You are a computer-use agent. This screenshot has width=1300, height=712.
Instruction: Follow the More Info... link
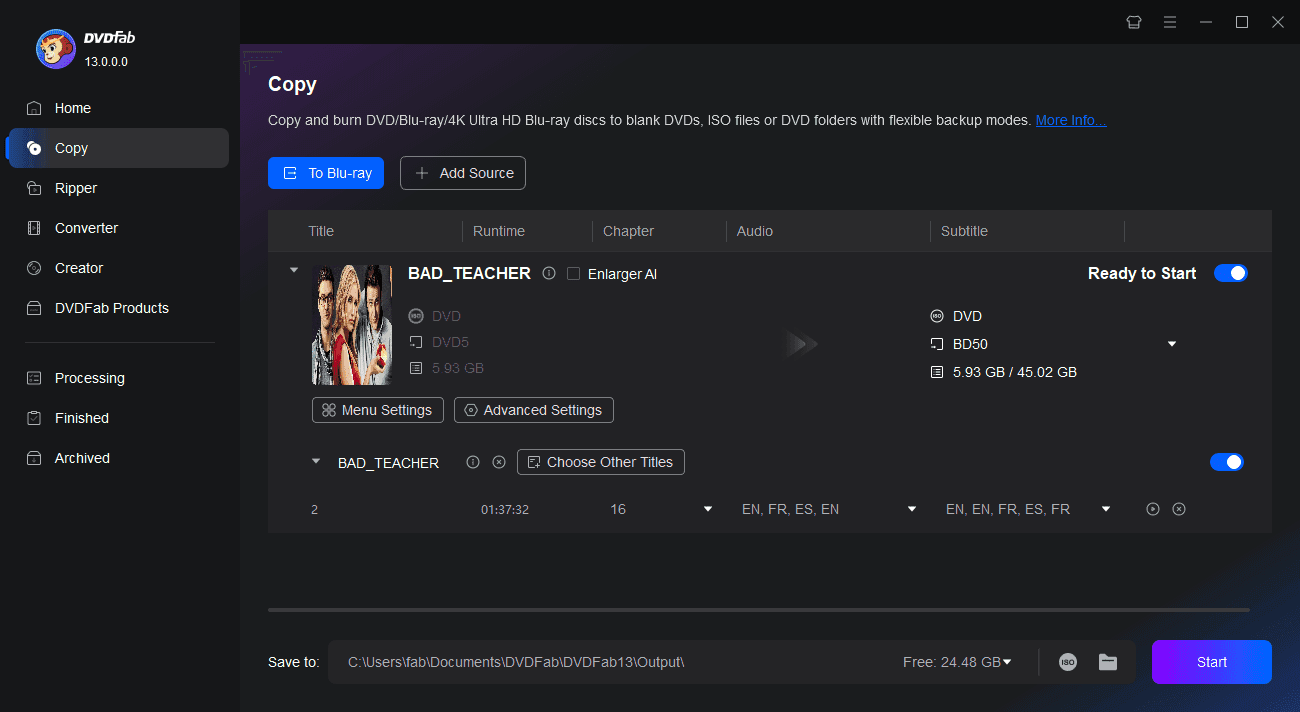(1071, 120)
